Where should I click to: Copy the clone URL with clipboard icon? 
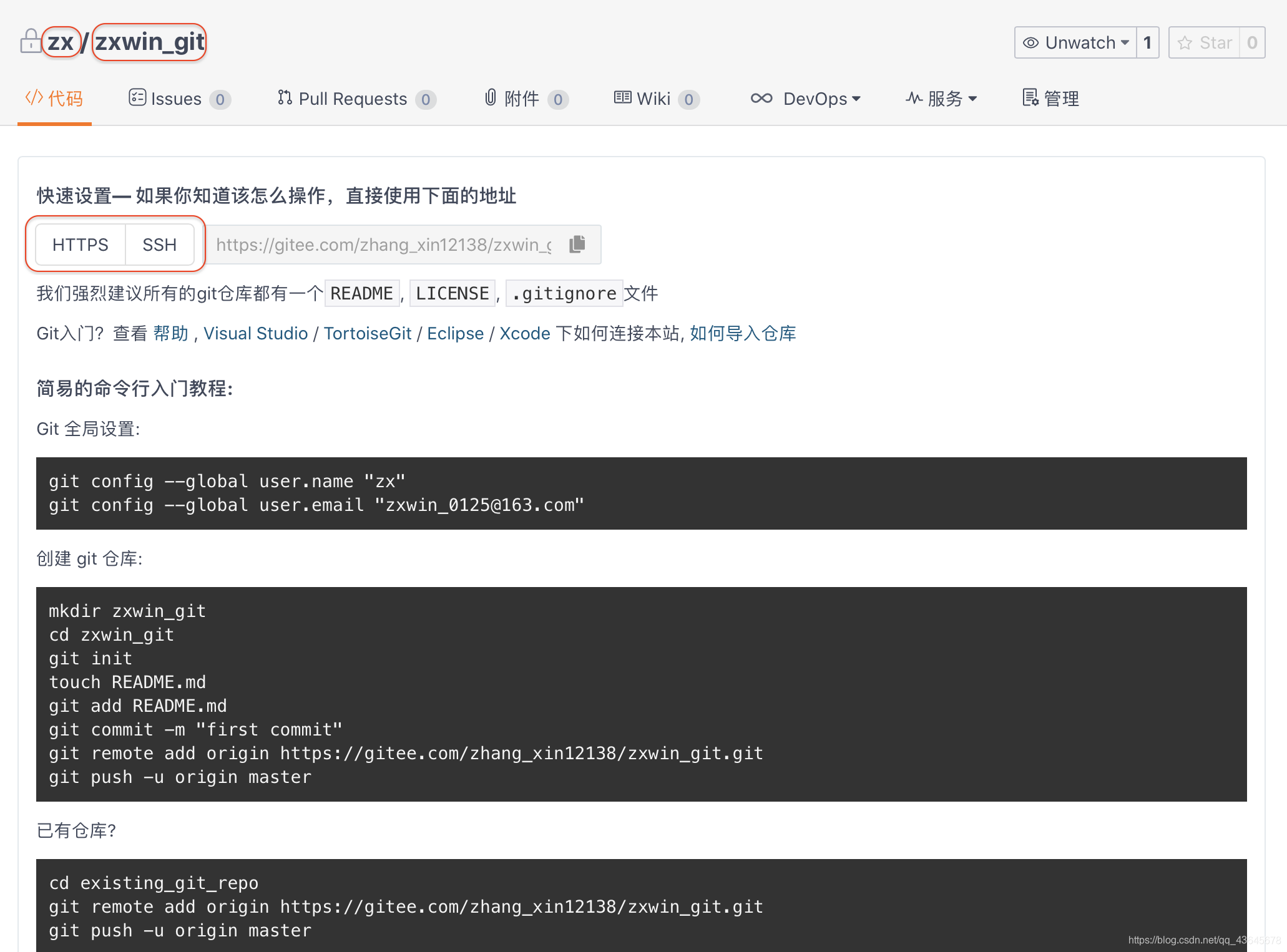[577, 244]
